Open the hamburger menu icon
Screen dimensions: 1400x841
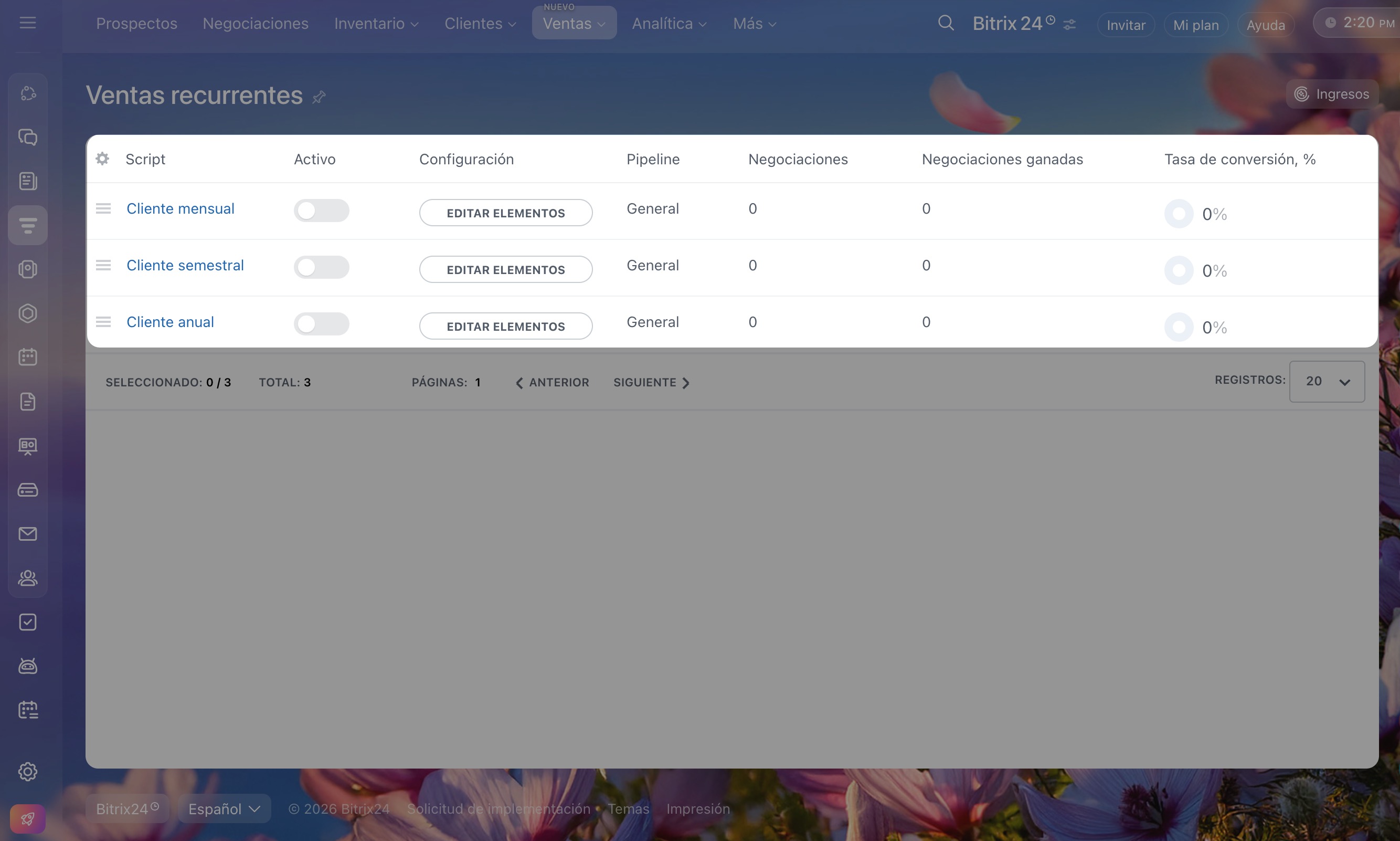[x=27, y=23]
